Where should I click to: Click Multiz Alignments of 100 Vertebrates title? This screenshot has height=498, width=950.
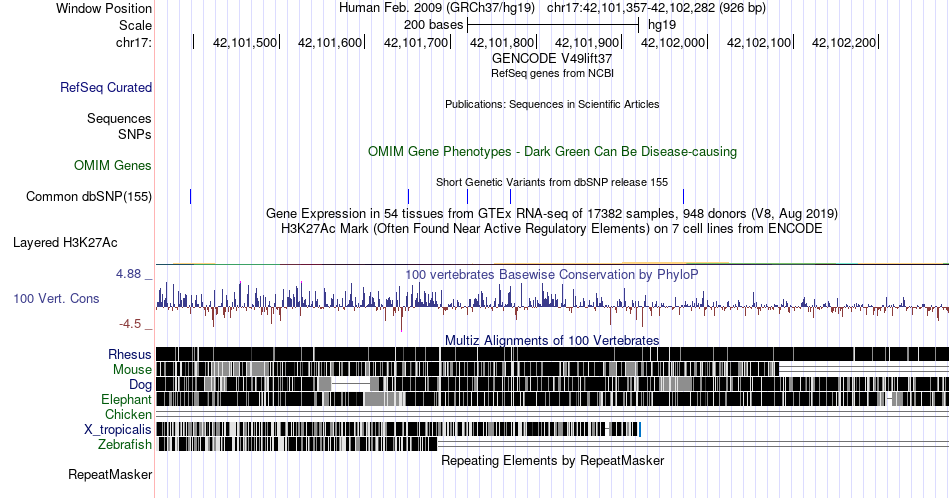pos(552,340)
